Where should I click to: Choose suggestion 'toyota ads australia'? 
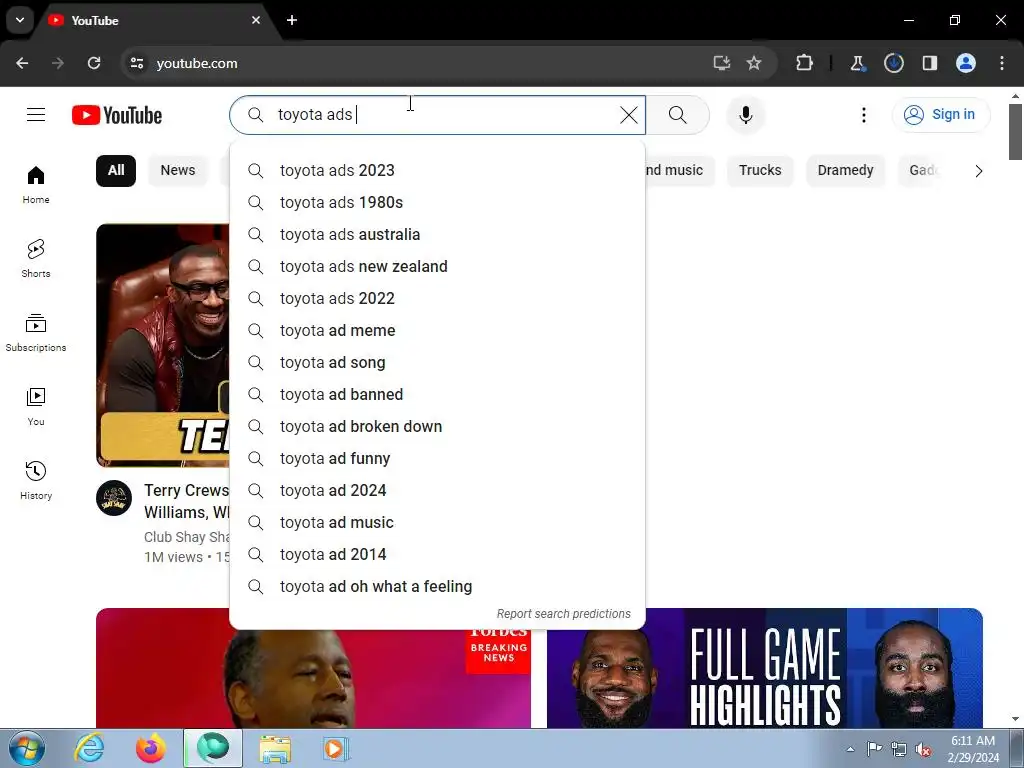[x=438, y=234]
